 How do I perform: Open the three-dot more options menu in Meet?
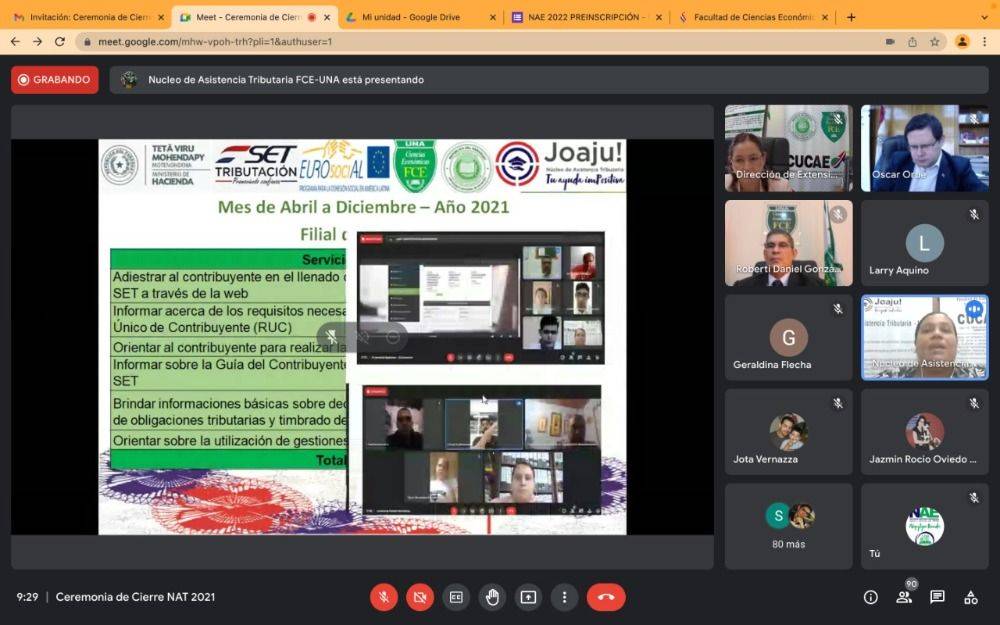[x=564, y=597]
